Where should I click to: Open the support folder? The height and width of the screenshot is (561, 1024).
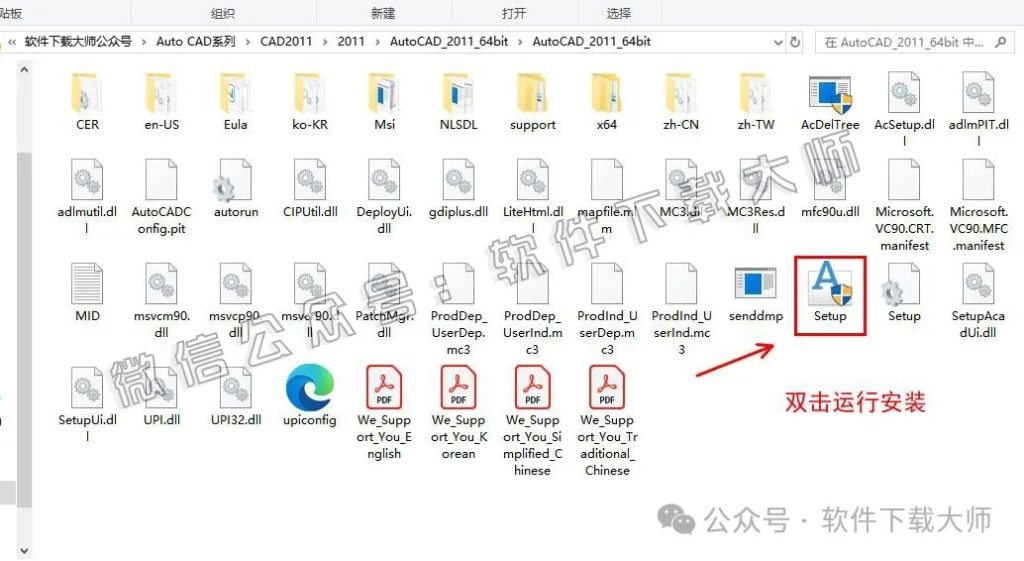click(532, 101)
